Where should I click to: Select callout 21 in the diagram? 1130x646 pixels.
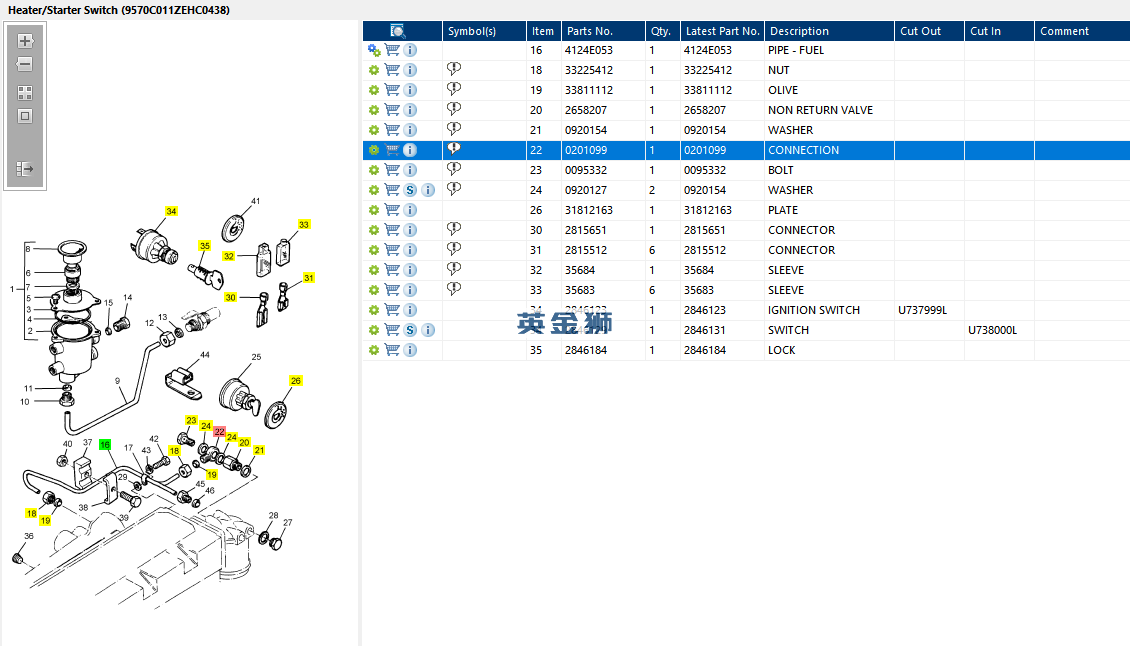point(259,450)
